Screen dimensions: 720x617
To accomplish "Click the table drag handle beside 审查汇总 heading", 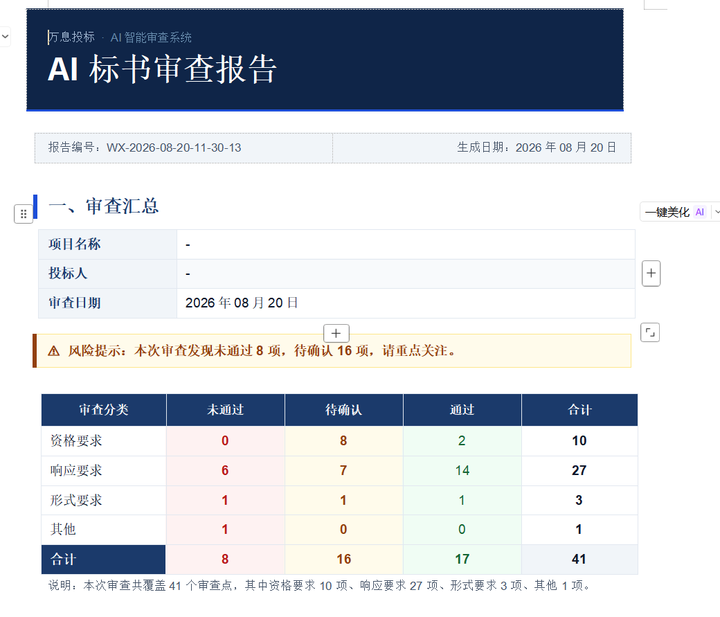I will pyautogui.click(x=23, y=214).
